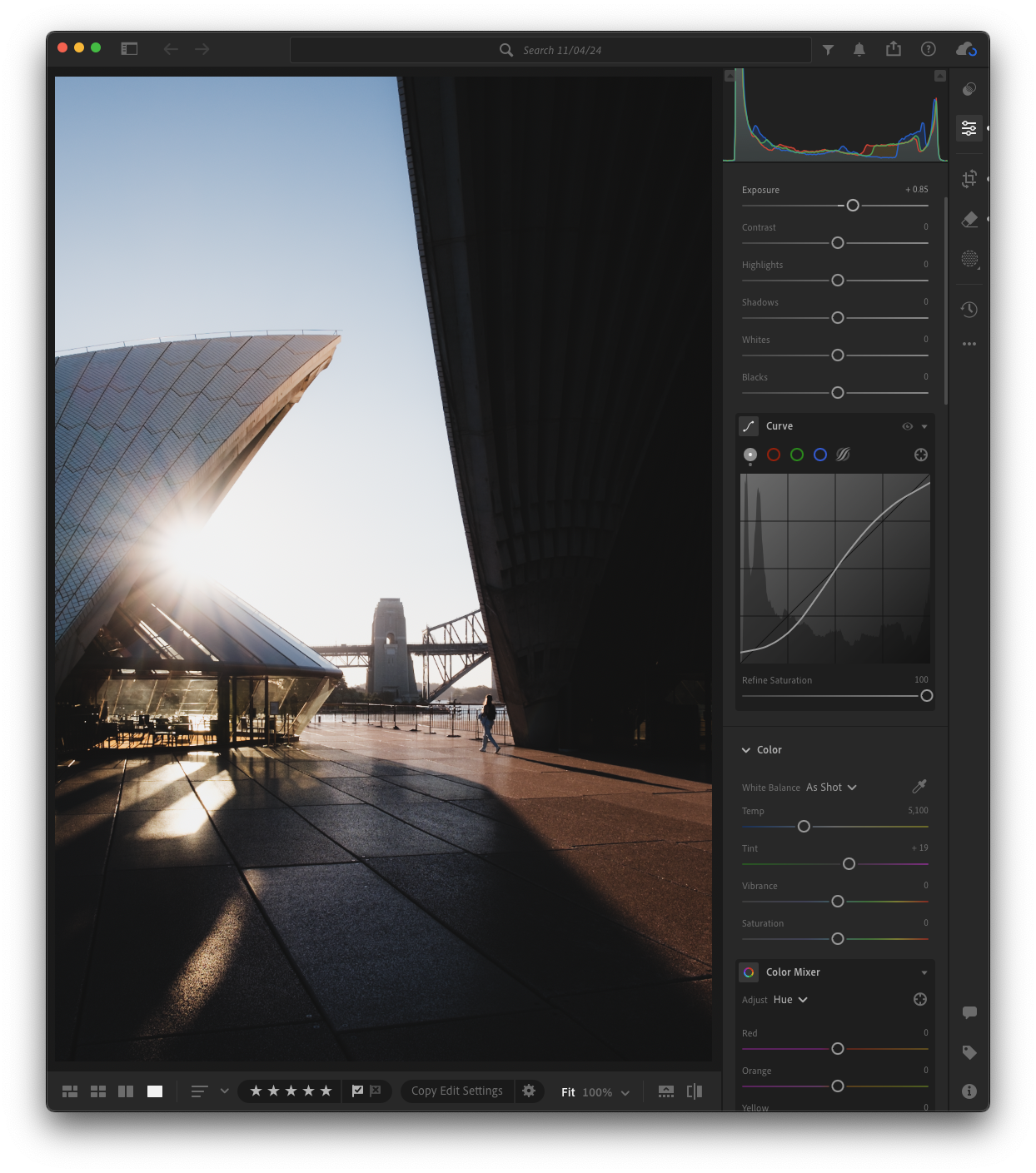Open the sort lines button
This screenshot has height=1173, width=1036.
(x=199, y=1091)
